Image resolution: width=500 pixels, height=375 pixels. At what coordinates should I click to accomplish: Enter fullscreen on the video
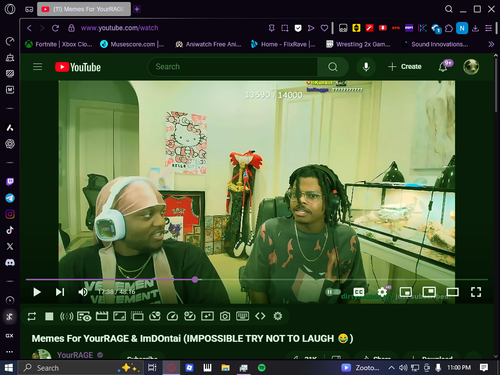click(x=476, y=292)
